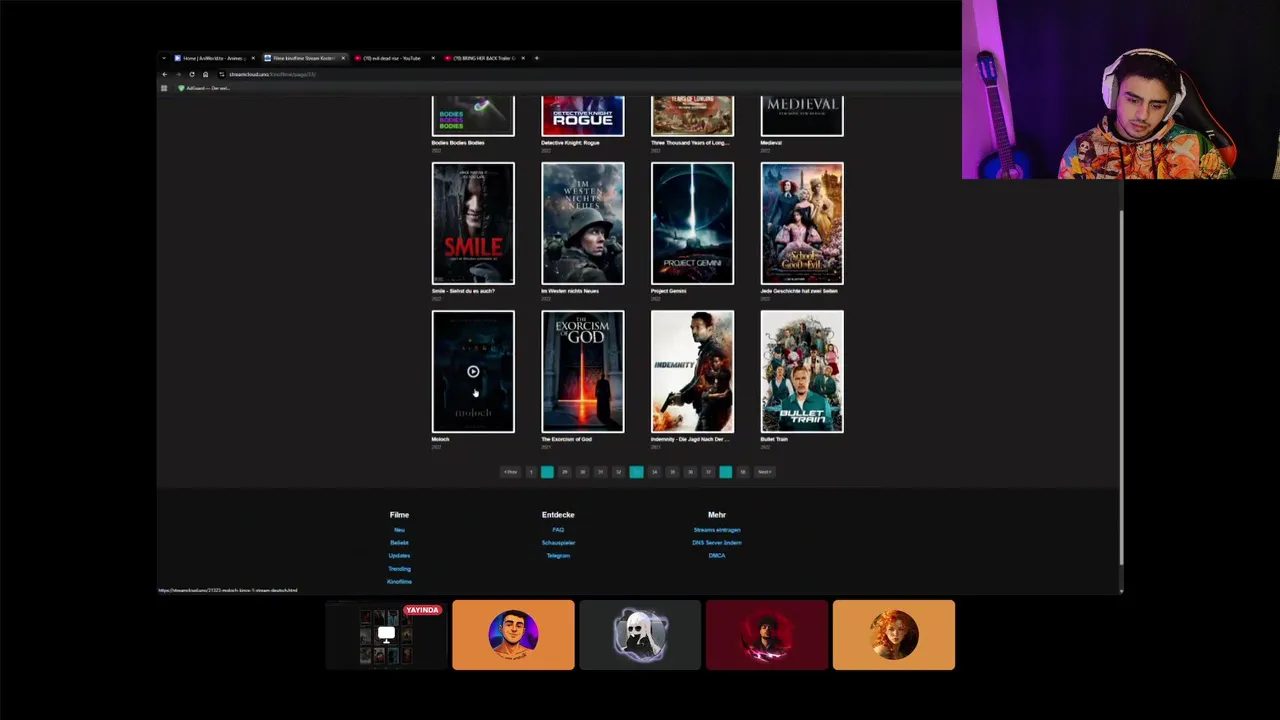
Task: Open the Kinofilme footer link
Action: coord(399,582)
